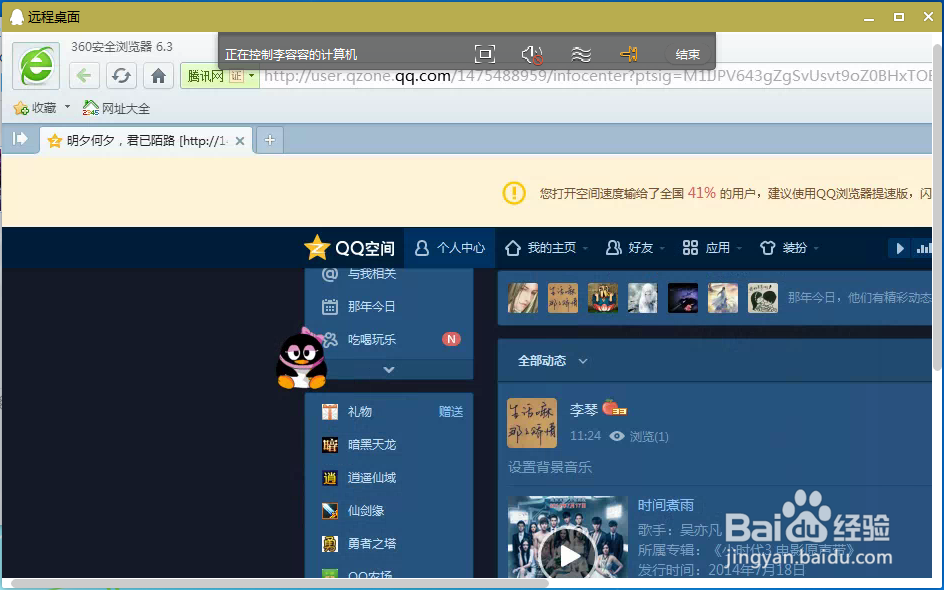Expand the 好友 dropdown arrow
Image resolution: width=944 pixels, height=590 pixels.
point(662,249)
